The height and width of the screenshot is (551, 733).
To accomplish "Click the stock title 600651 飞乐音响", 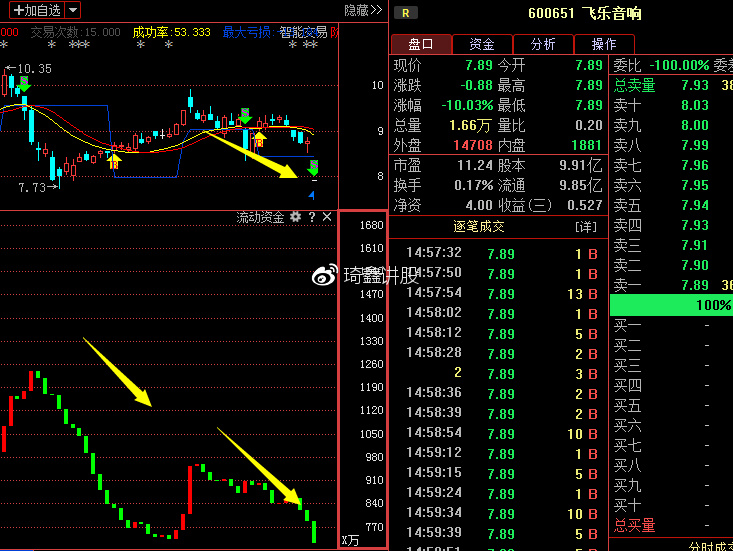I will tap(584, 13).
